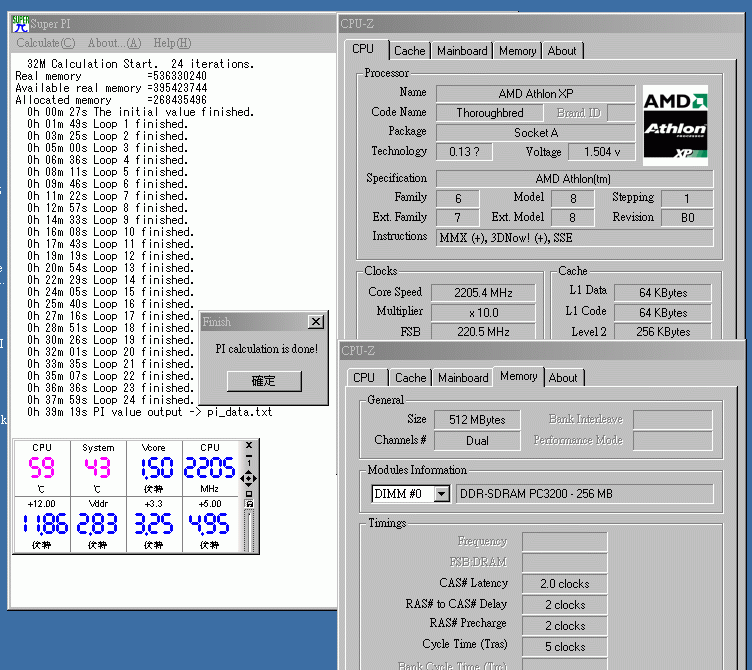Open the About...(A) menu in Super PI
Image resolution: width=752 pixels, height=670 pixels.
114,43
